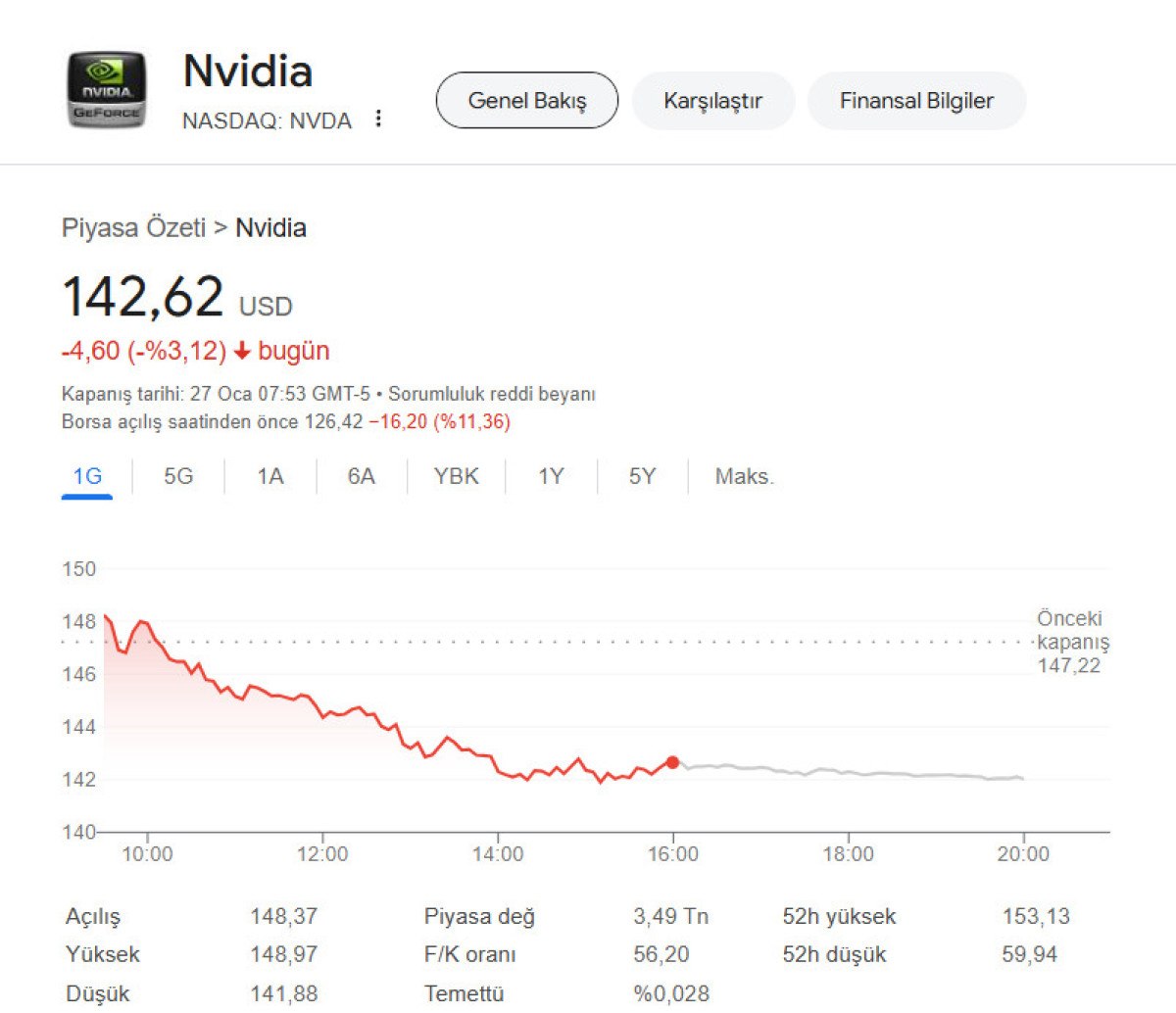
Task: Switch chart to 5Y range
Action: (x=640, y=476)
